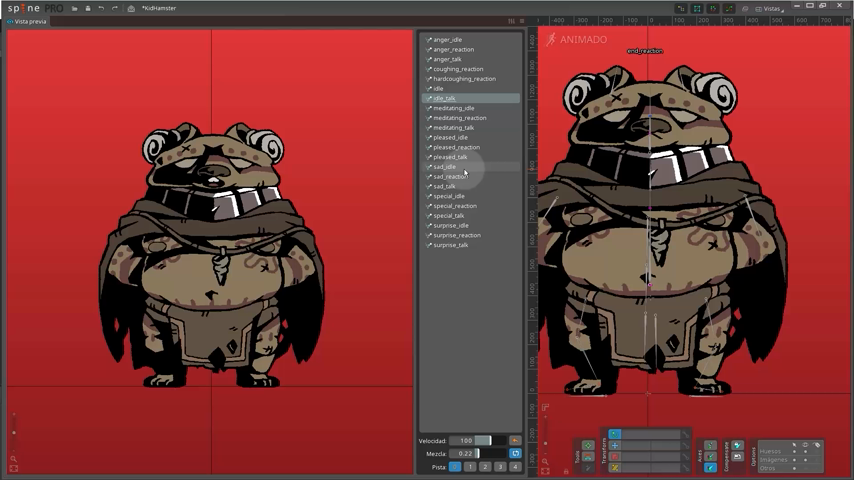Select the special_reaction animation
The height and width of the screenshot is (480, 854).
(471, 206)
